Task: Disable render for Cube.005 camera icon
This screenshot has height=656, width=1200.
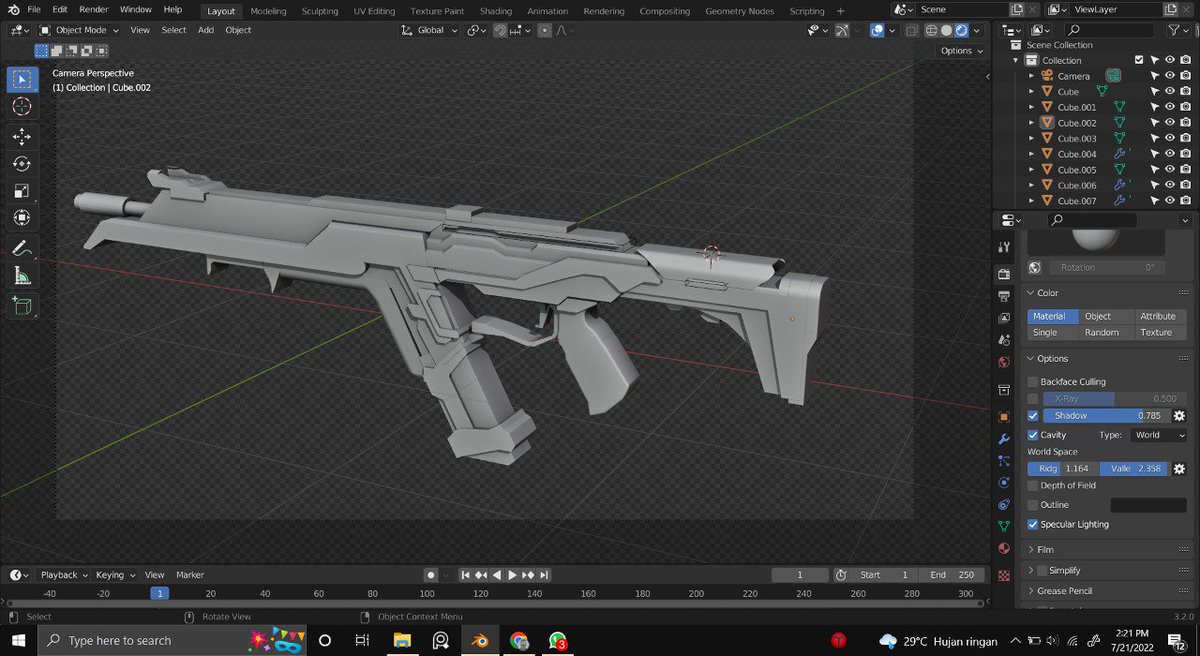Action: point(1185,170)
